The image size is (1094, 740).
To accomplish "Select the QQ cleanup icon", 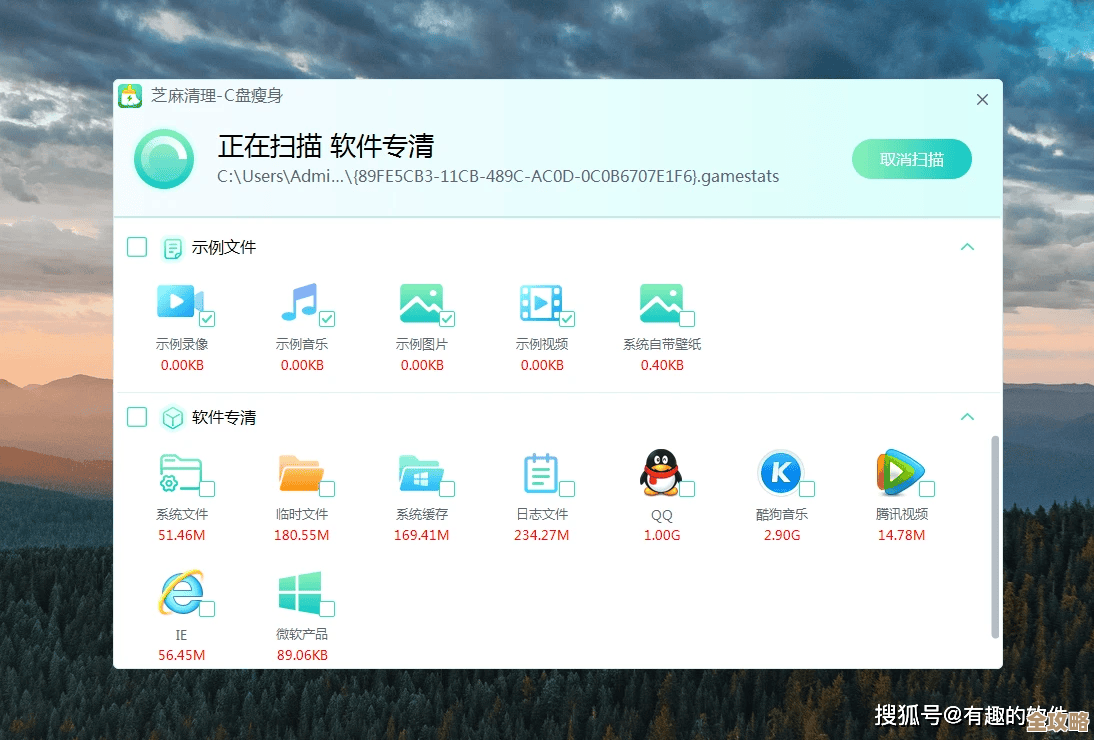I will (x=661, y=473).
